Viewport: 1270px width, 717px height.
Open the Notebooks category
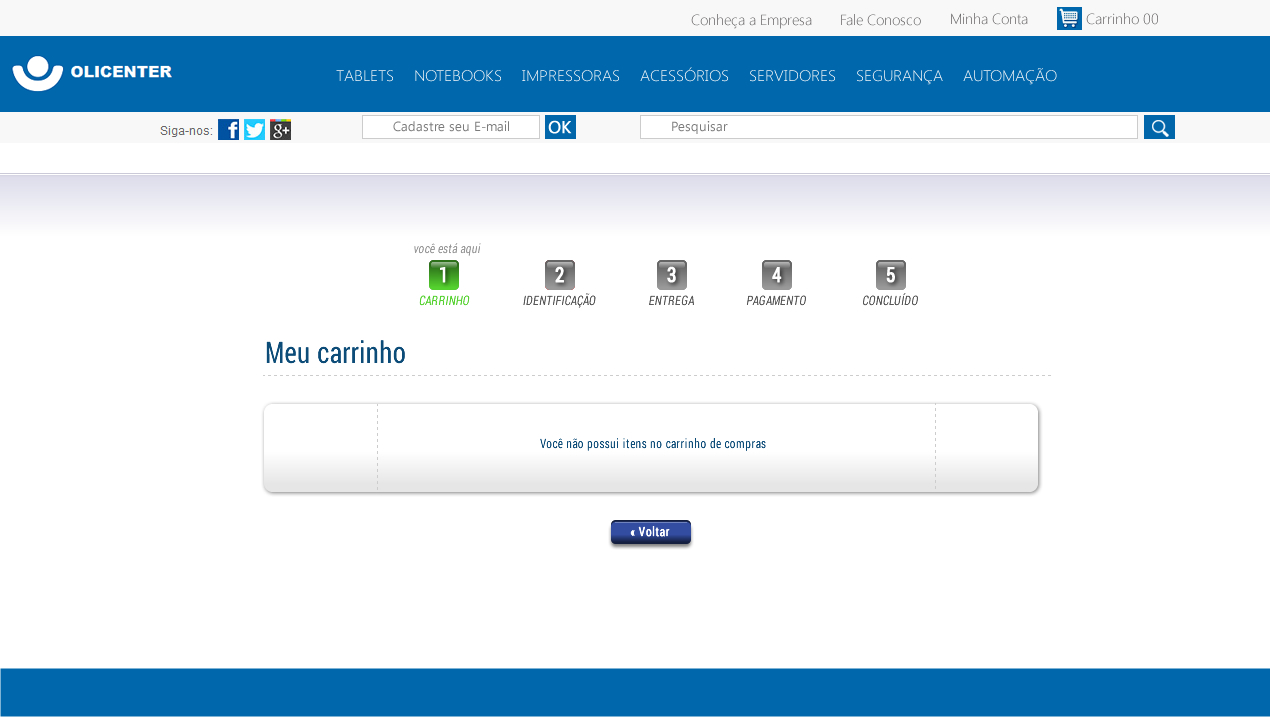(457, 76)
